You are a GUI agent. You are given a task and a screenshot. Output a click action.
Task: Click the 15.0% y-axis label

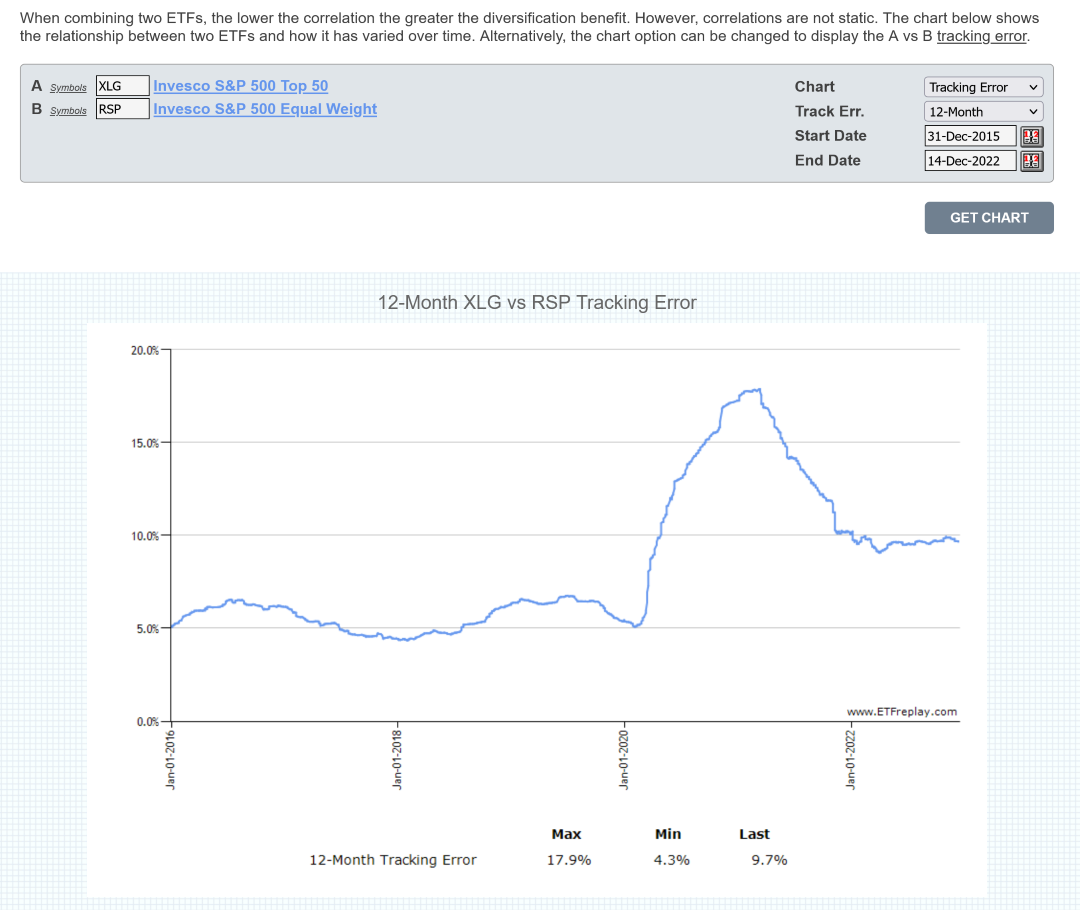click(x=145, y=443)
